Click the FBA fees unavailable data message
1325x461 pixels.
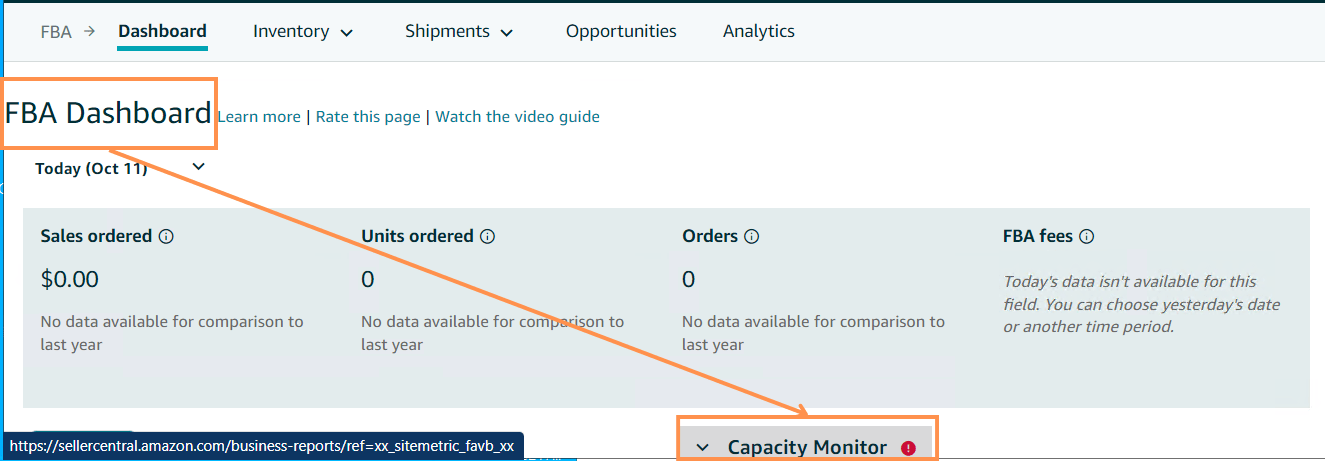[x=1143, y=304]
